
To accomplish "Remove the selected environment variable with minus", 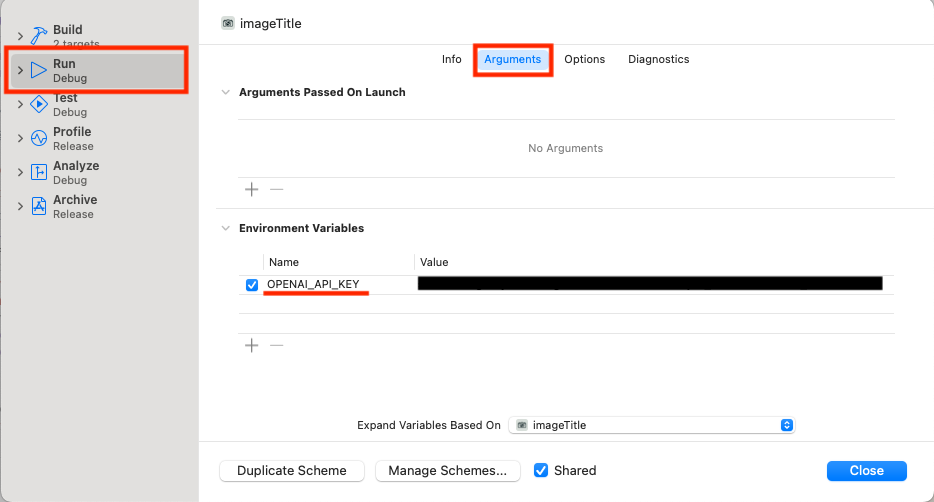I will point(277,345).
